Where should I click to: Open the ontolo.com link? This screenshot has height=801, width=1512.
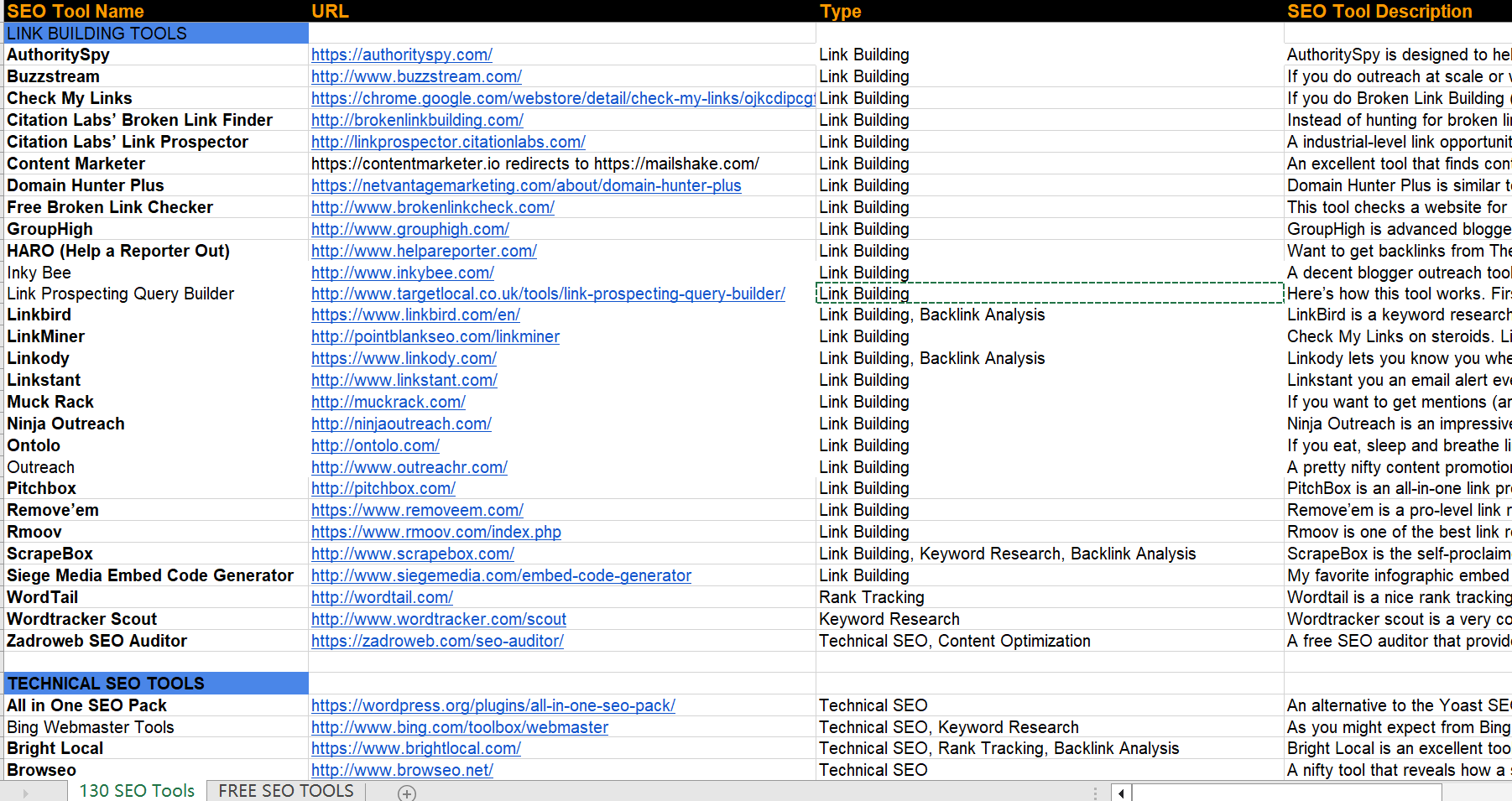(375, 445)
